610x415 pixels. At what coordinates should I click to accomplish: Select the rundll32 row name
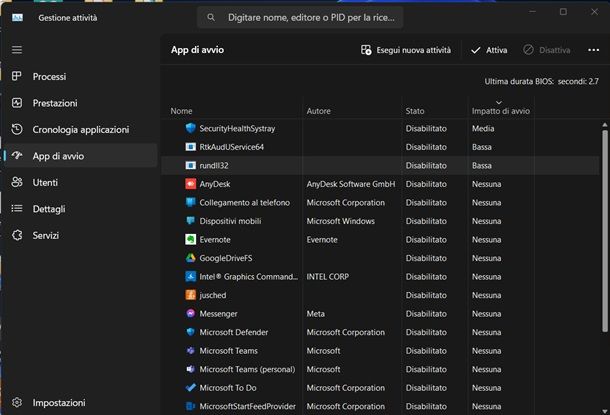click(214, 165)
